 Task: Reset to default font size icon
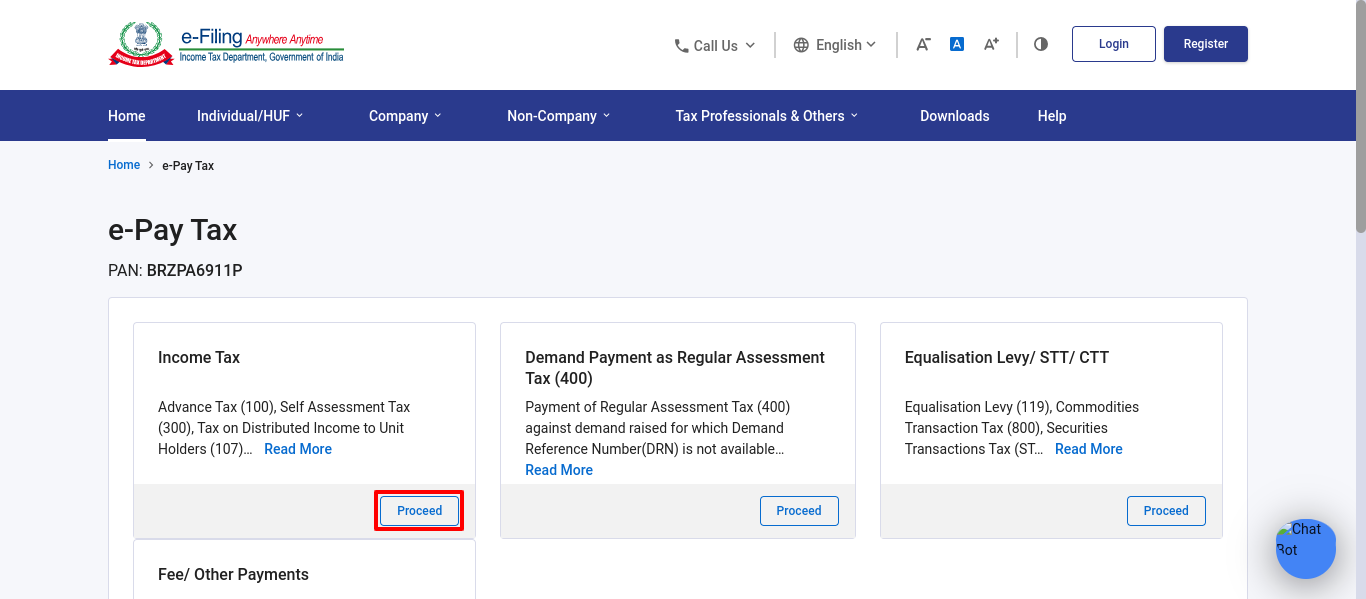957,44
